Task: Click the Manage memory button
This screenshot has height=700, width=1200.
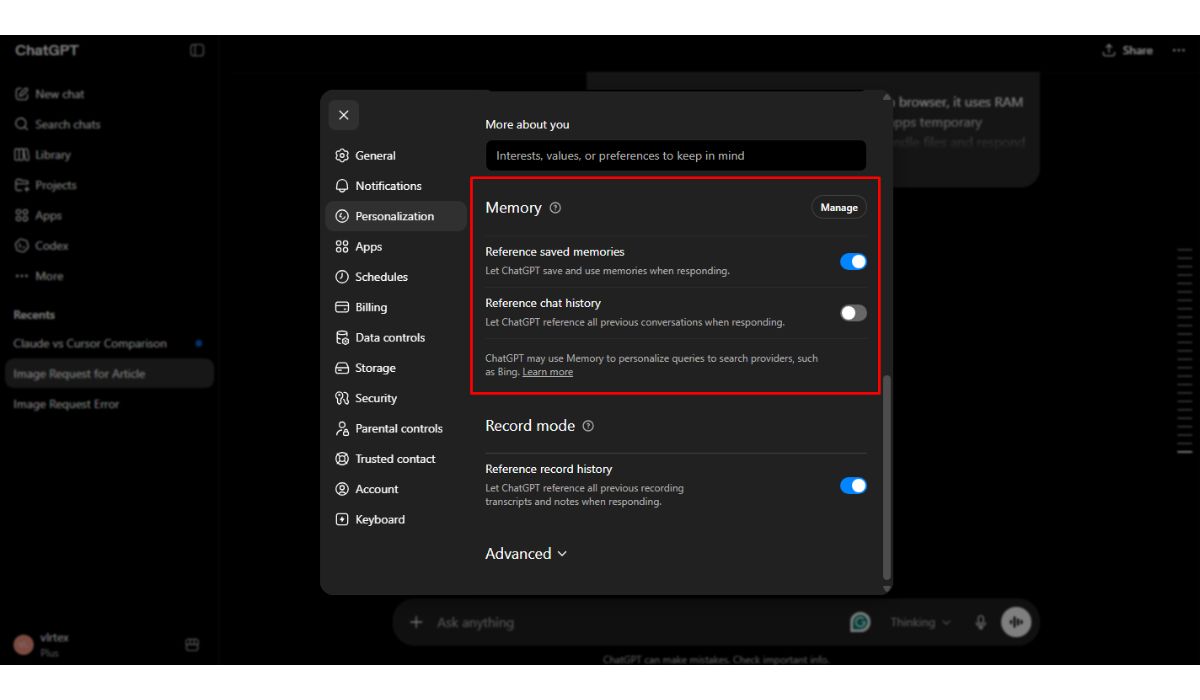Action: click(839, 207)
